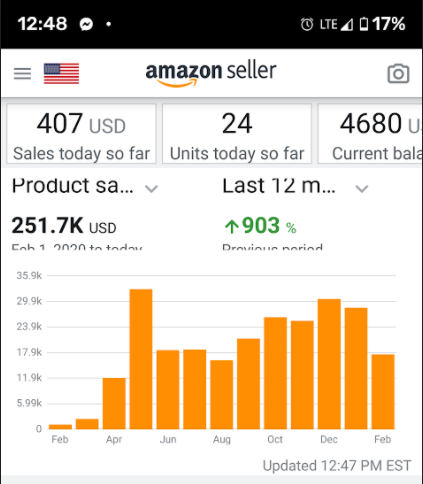Tap the 251.7K USD total sales figure

(x=64, y=226)
